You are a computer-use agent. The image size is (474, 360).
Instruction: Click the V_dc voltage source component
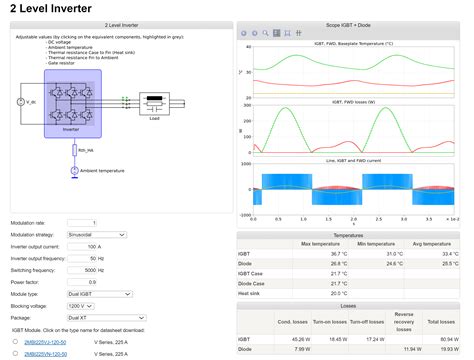21,102
